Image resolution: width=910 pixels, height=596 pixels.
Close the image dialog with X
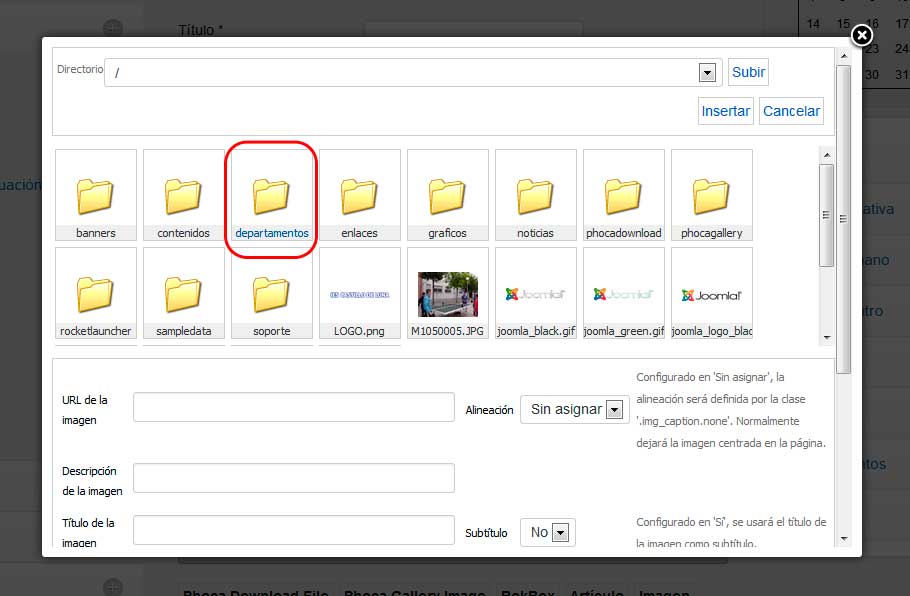tap(861, 36)
